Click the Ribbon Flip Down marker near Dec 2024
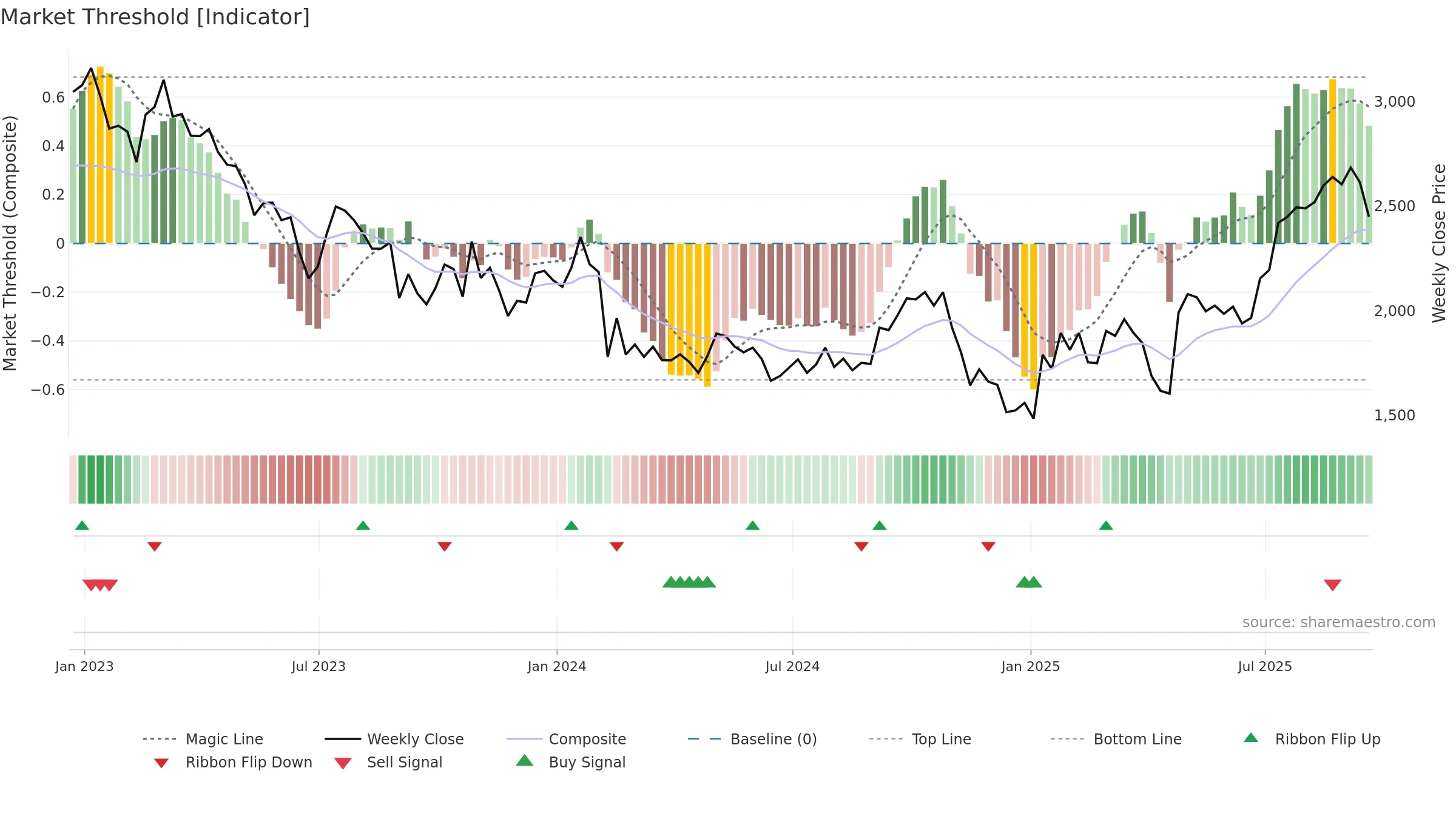1456x819 pixels. click(x=988, y=547)
